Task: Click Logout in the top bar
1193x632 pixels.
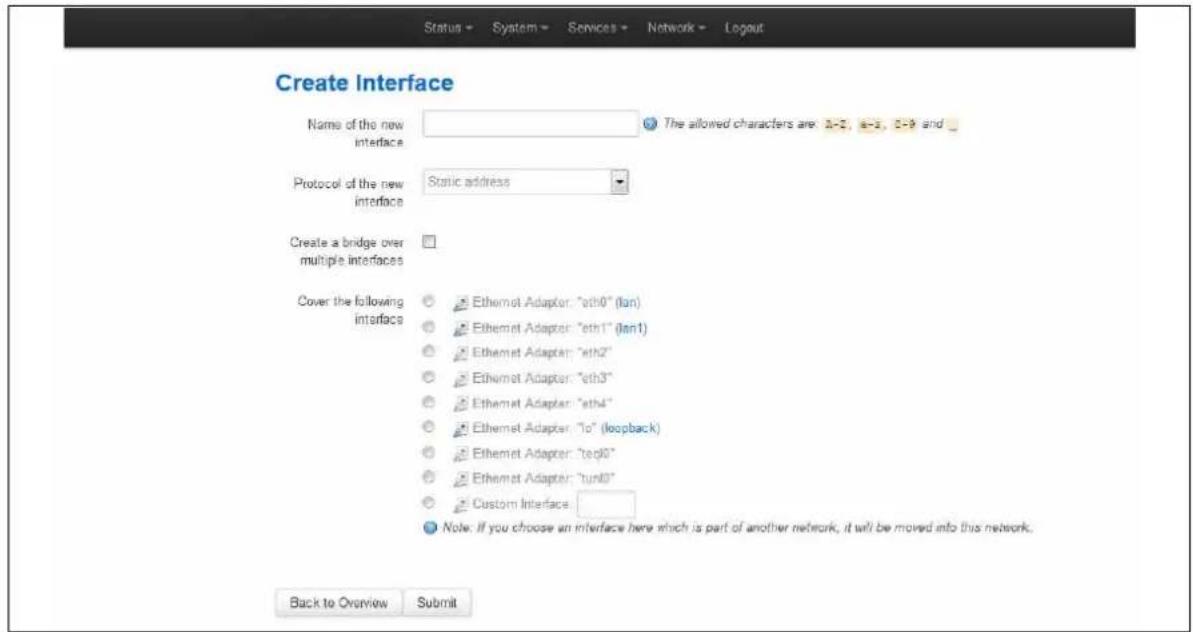Action: pos(743,27)
